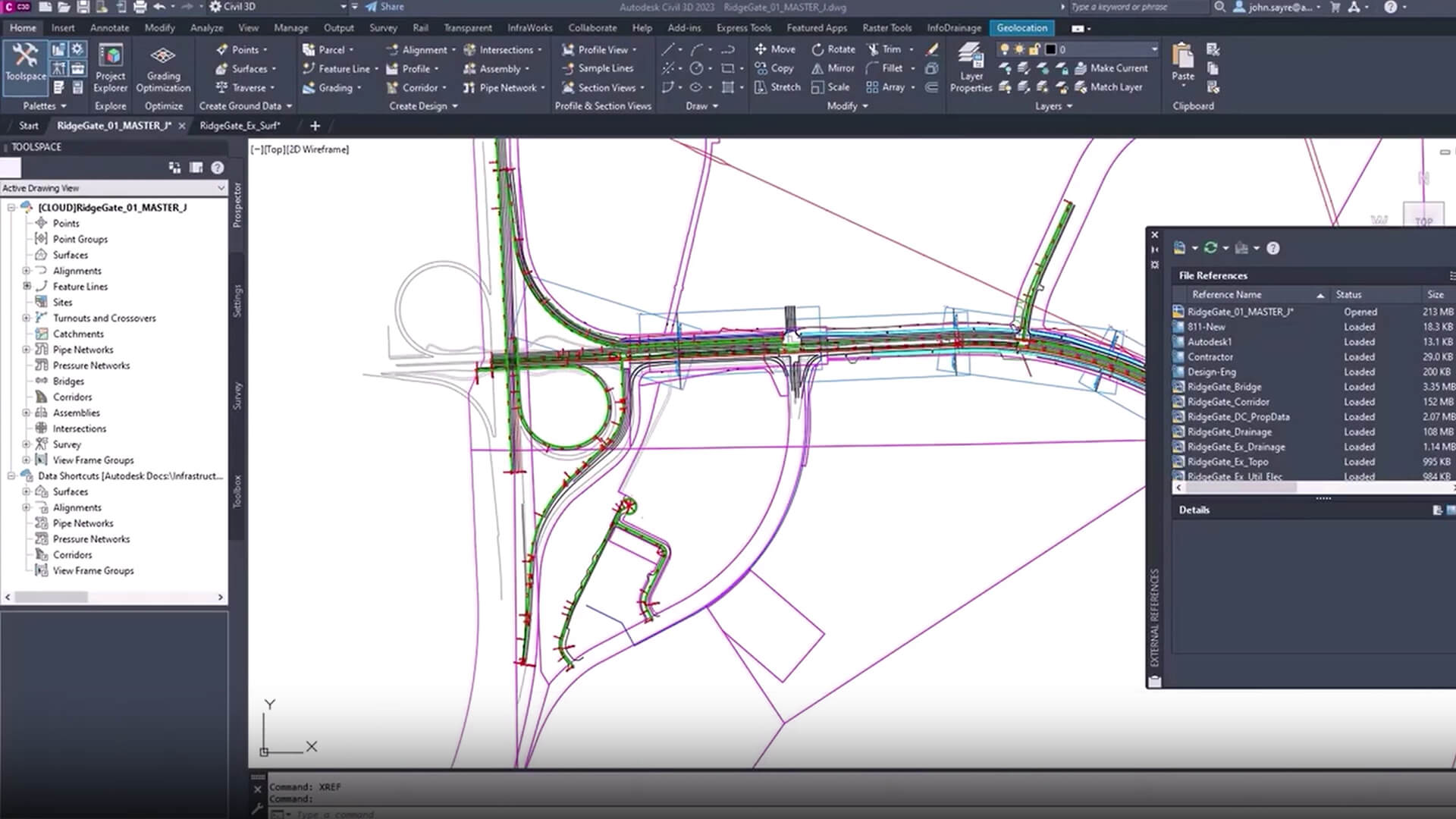Click the Undo arrow in quick access toolbar
Viewport: 1456px width, 819px height.
[159, 7]
